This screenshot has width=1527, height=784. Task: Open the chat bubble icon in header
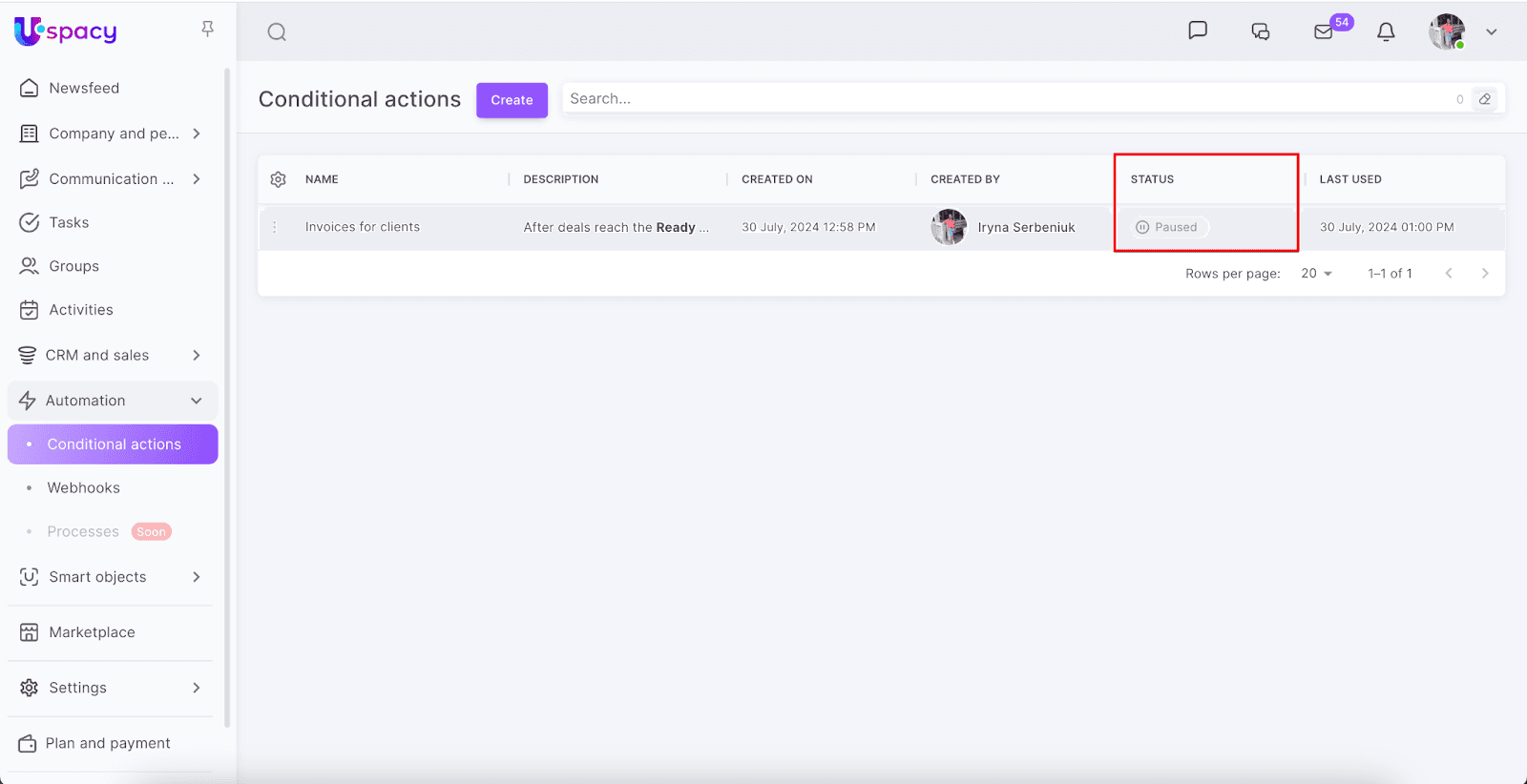click(1197, 31)
